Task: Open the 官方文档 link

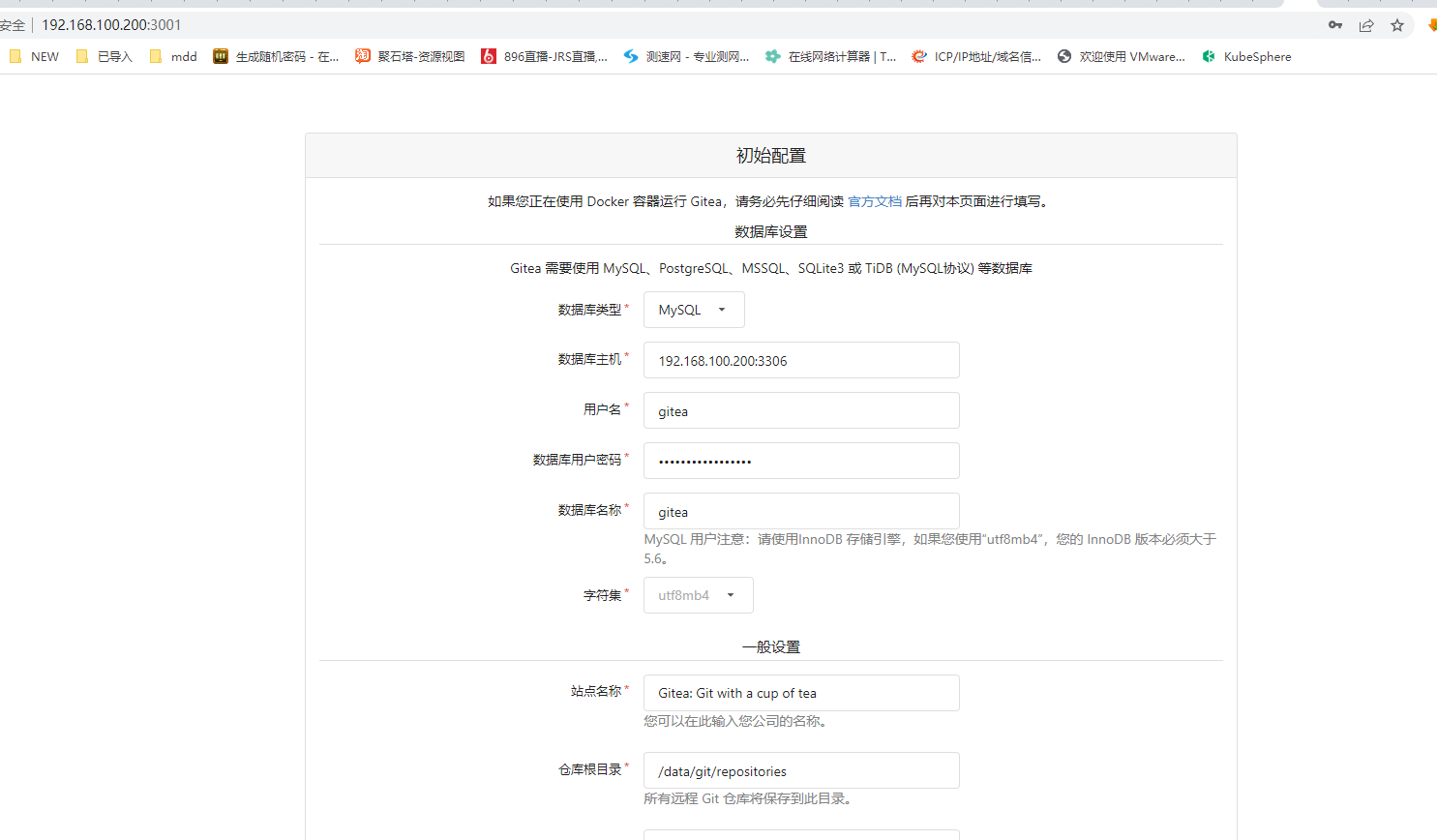Action: tap(875, 201)
